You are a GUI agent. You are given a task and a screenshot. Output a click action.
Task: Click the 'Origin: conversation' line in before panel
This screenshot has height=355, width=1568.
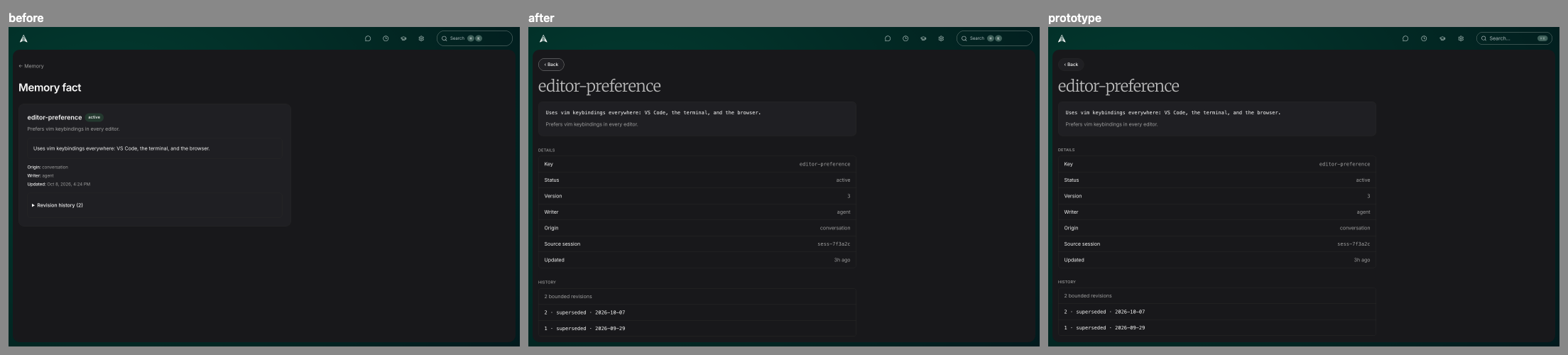click(48, 167)
